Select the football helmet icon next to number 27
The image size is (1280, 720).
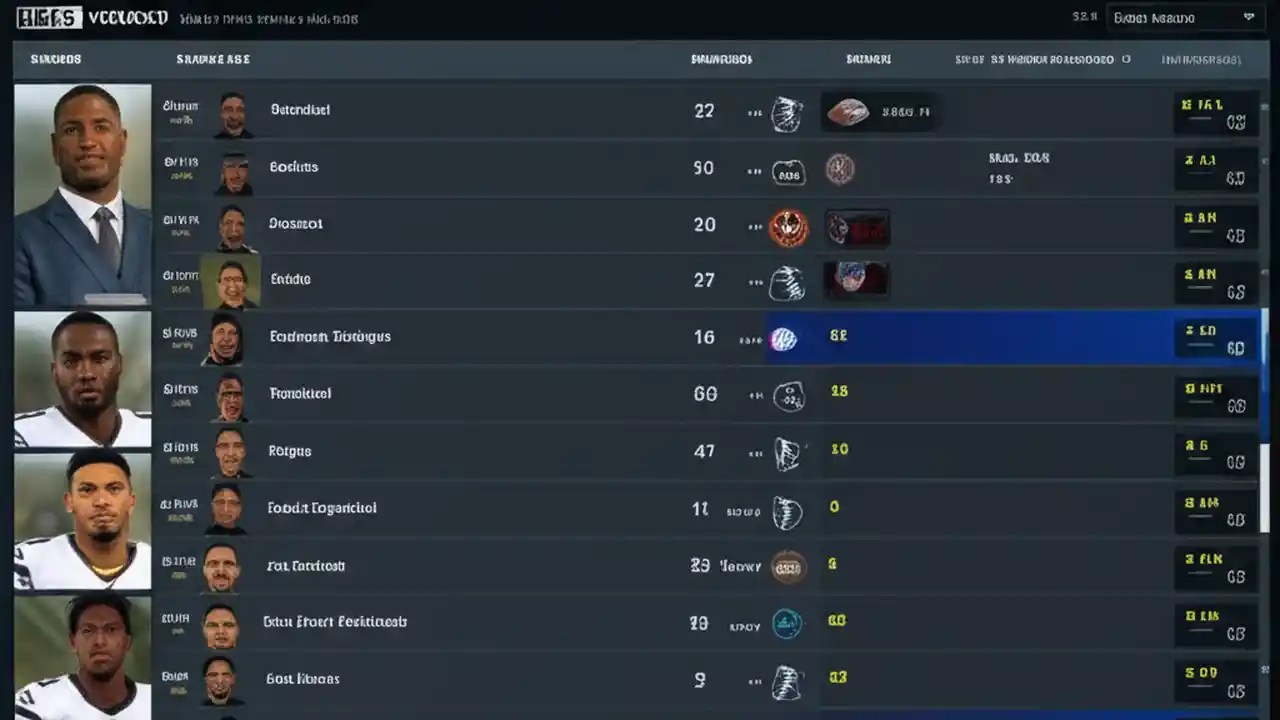pyautogui.click(x=788, y=282)
